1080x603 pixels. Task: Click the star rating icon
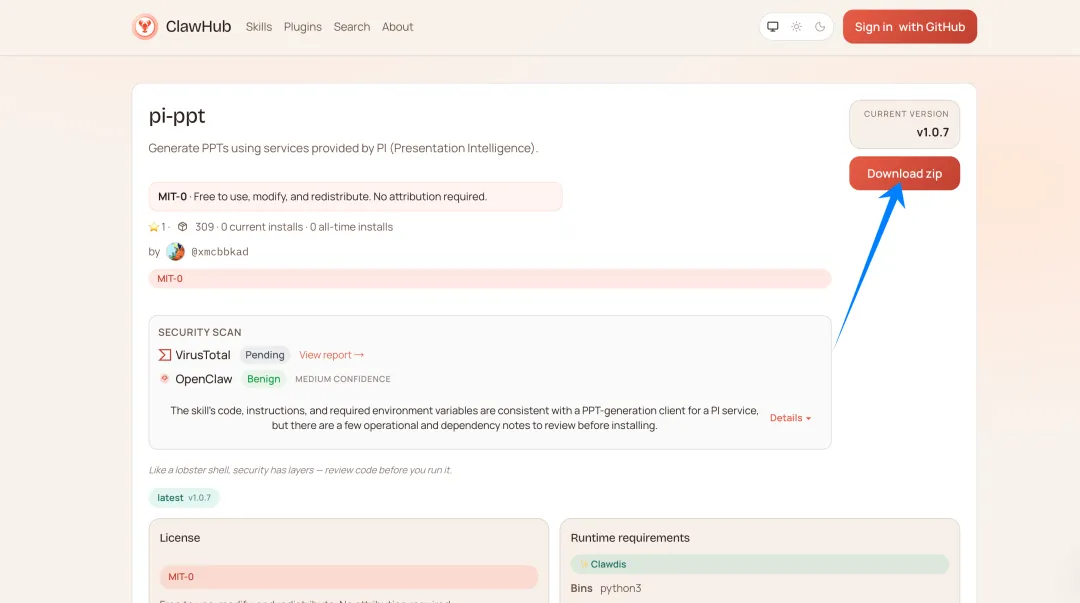(154, 227)
